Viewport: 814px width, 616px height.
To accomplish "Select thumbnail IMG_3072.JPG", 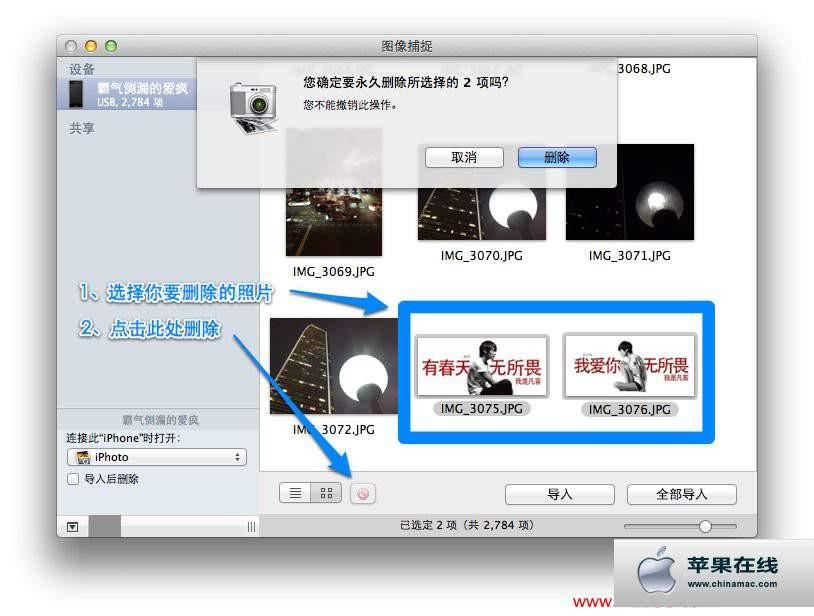I will tap(334, 366).
